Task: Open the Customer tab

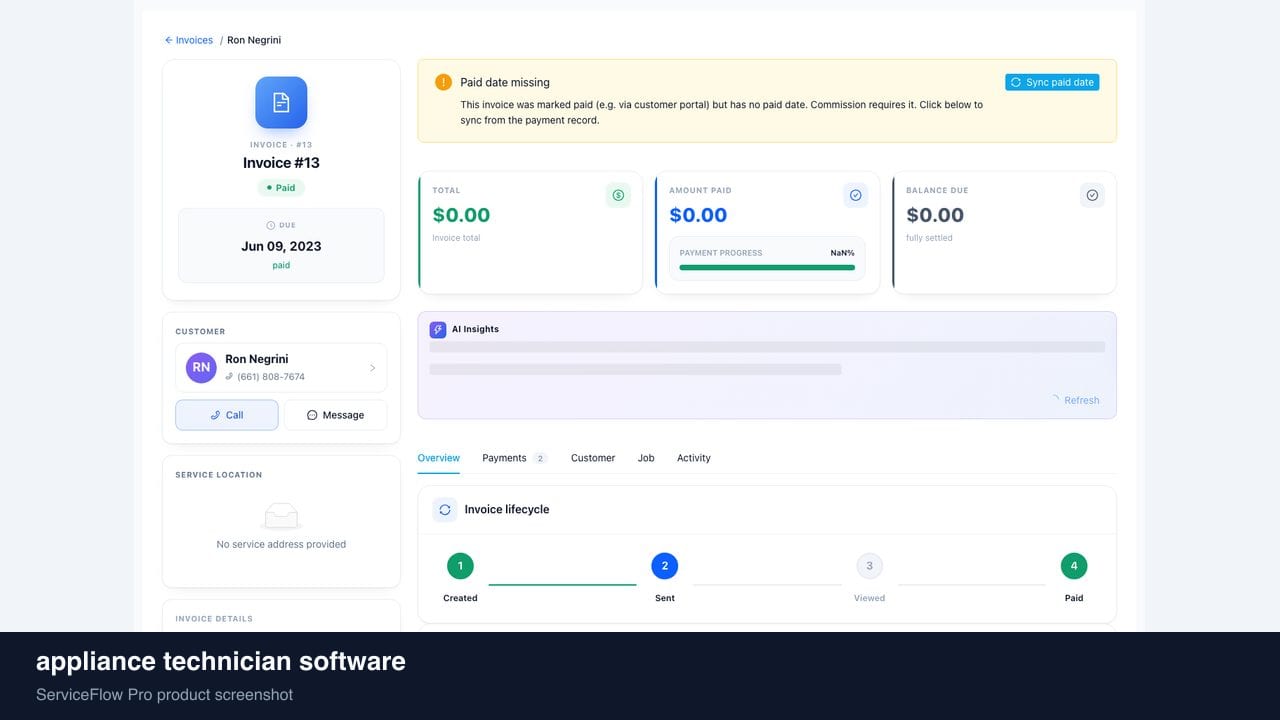Action: pyautogui.click(x=593, y=458)
